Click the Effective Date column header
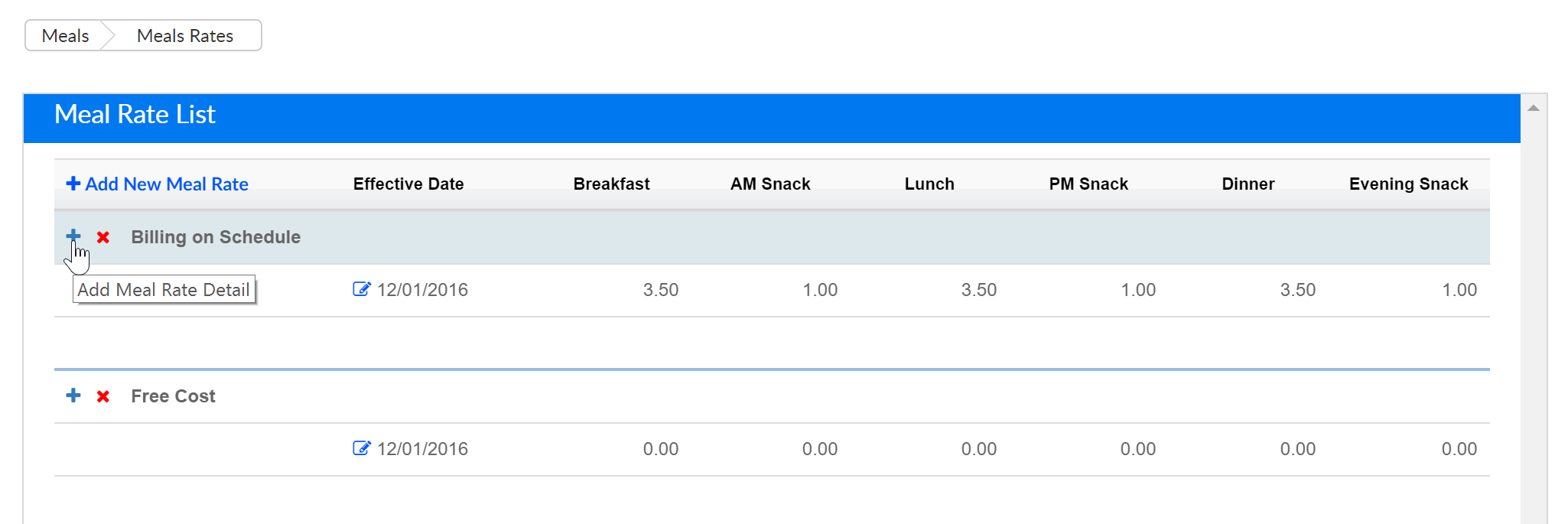The image size is (1568, 524). click(408, 184)
